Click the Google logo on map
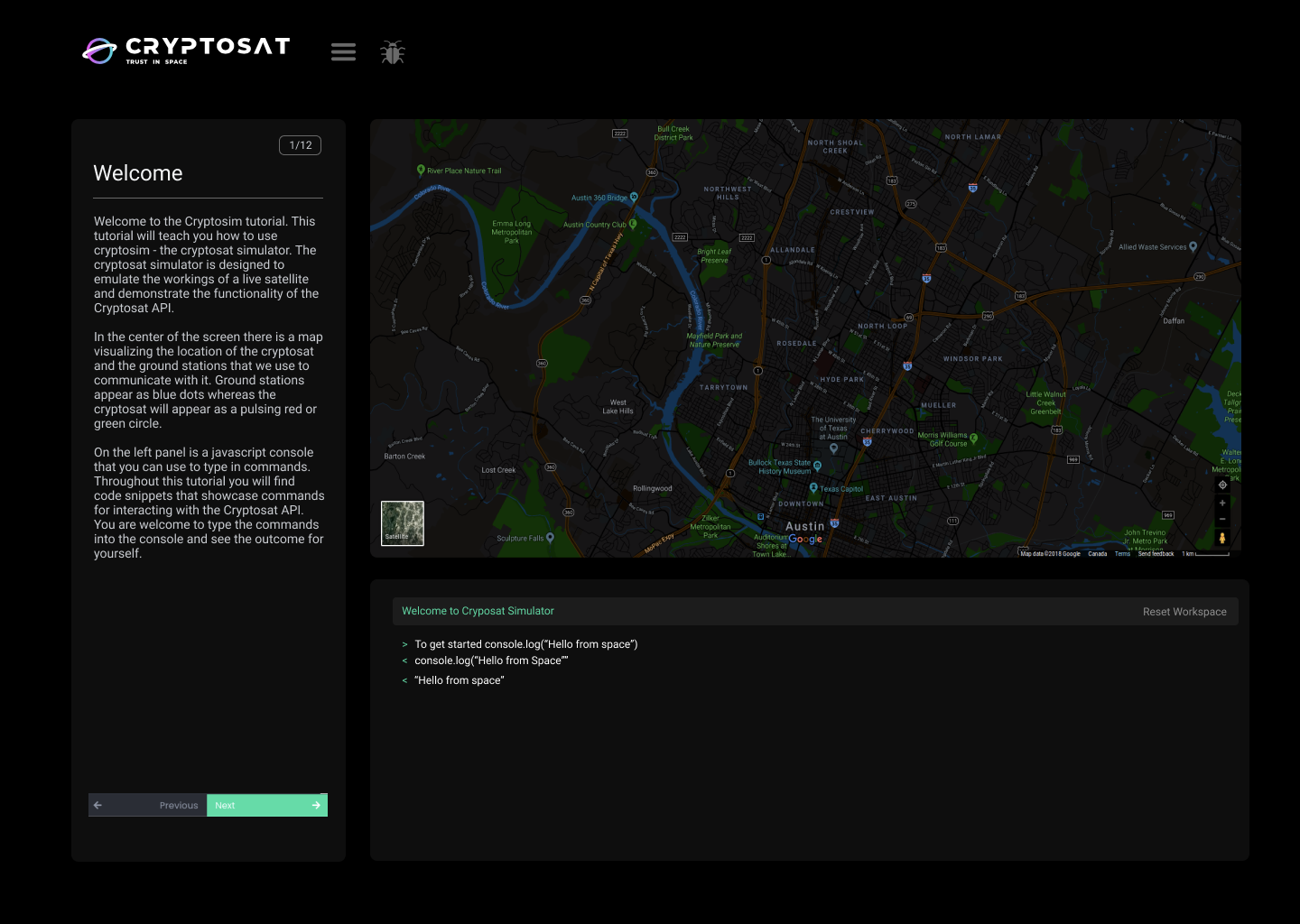This screenshot has width=1300, height=924. (x=805, y=539)
